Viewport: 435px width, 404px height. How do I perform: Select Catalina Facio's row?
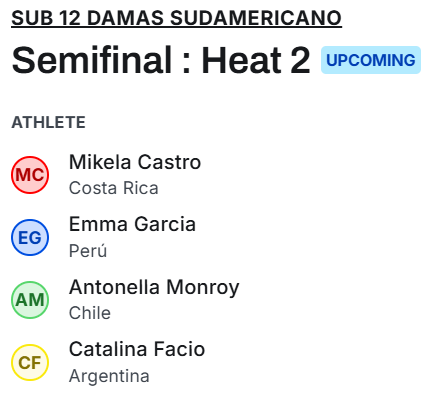pos(217,362)
